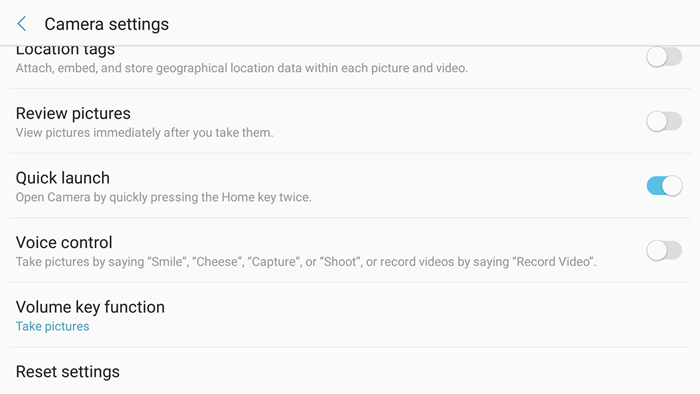
Task: Tap the partially hidden Location tags heading
Action: 66,50
